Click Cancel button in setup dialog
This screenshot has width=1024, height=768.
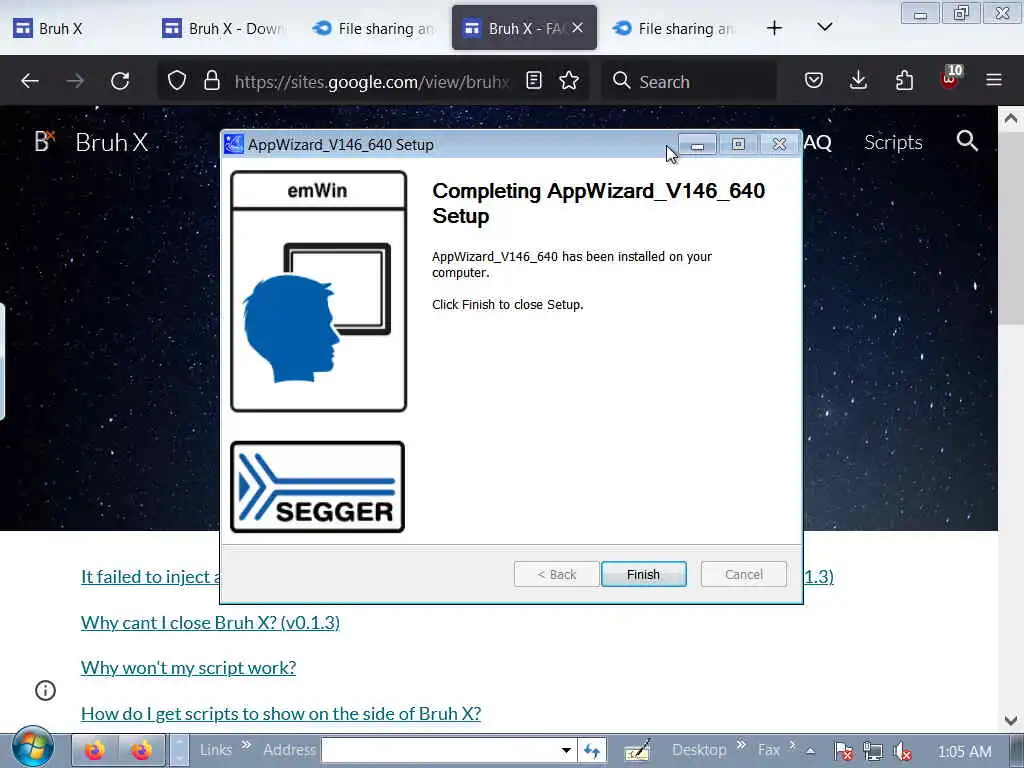click(743, 574)
